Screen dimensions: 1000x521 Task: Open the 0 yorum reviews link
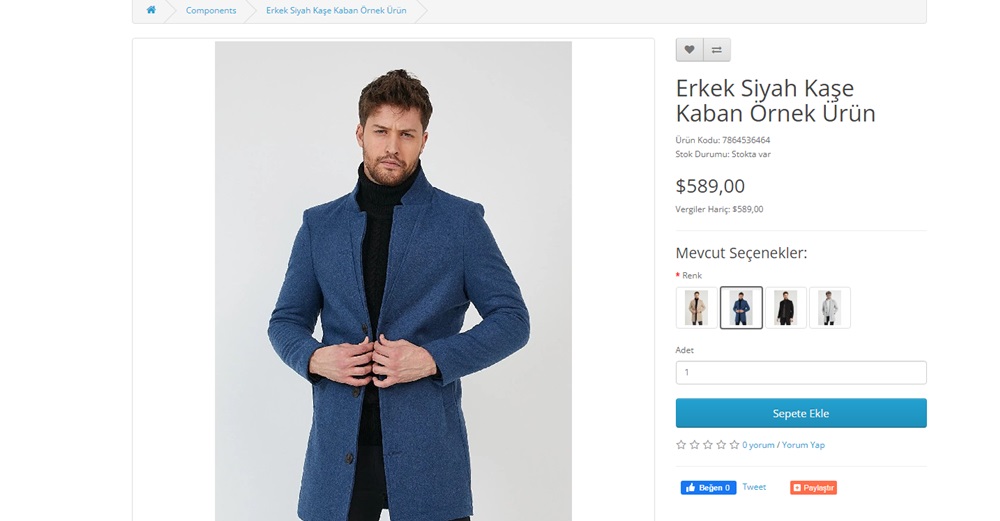(758, 445)
